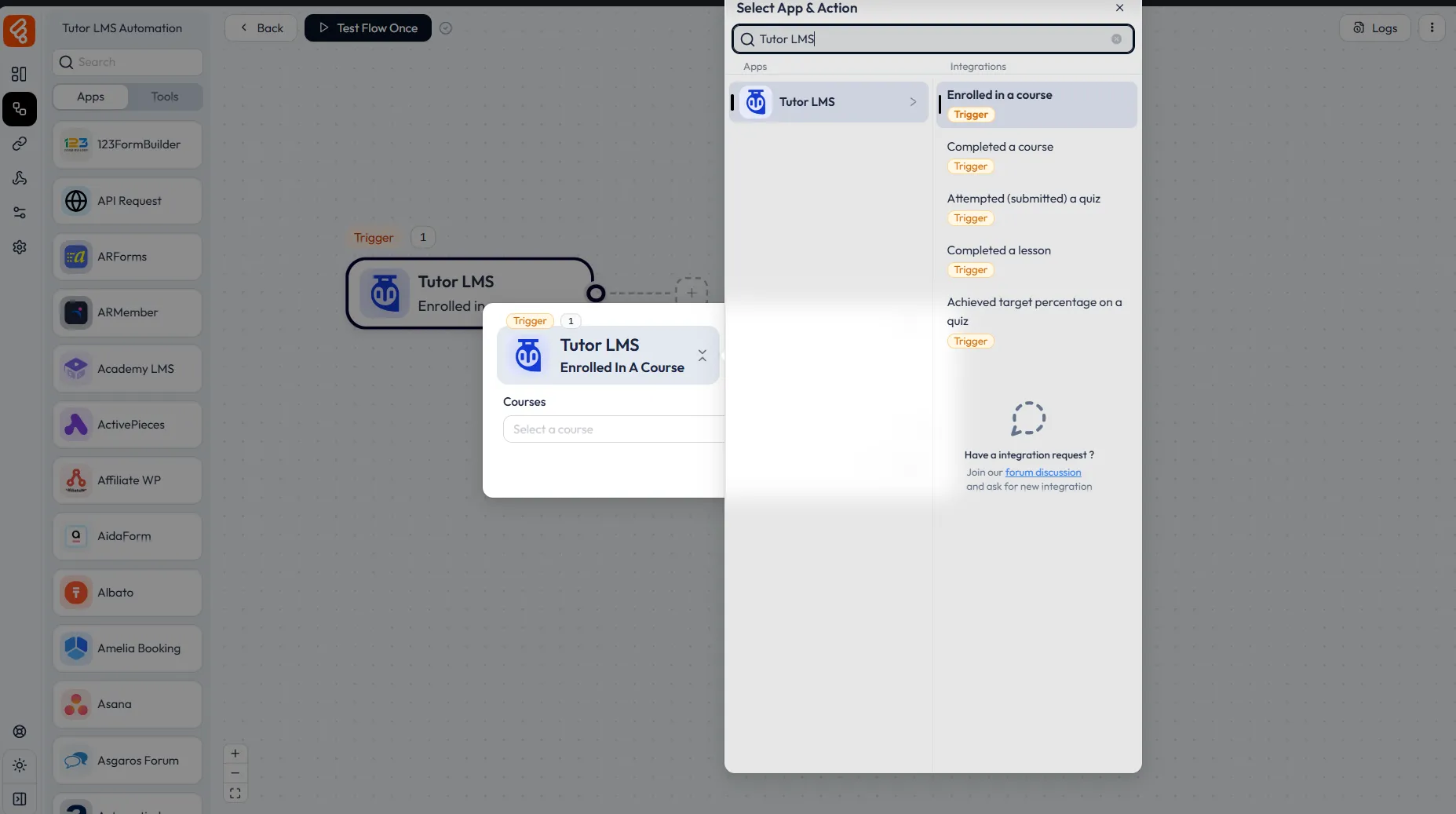The height and width of the screenshot is (814, 1456).
Task: Switch to the Apps tab
Action: (90, 97)
